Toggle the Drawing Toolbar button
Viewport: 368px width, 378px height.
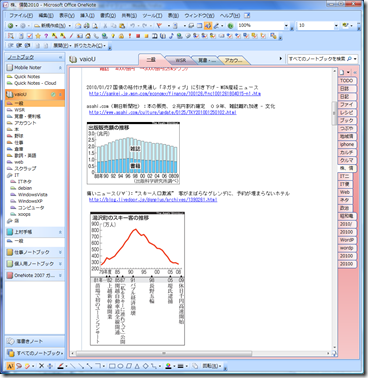coord(208,26)
